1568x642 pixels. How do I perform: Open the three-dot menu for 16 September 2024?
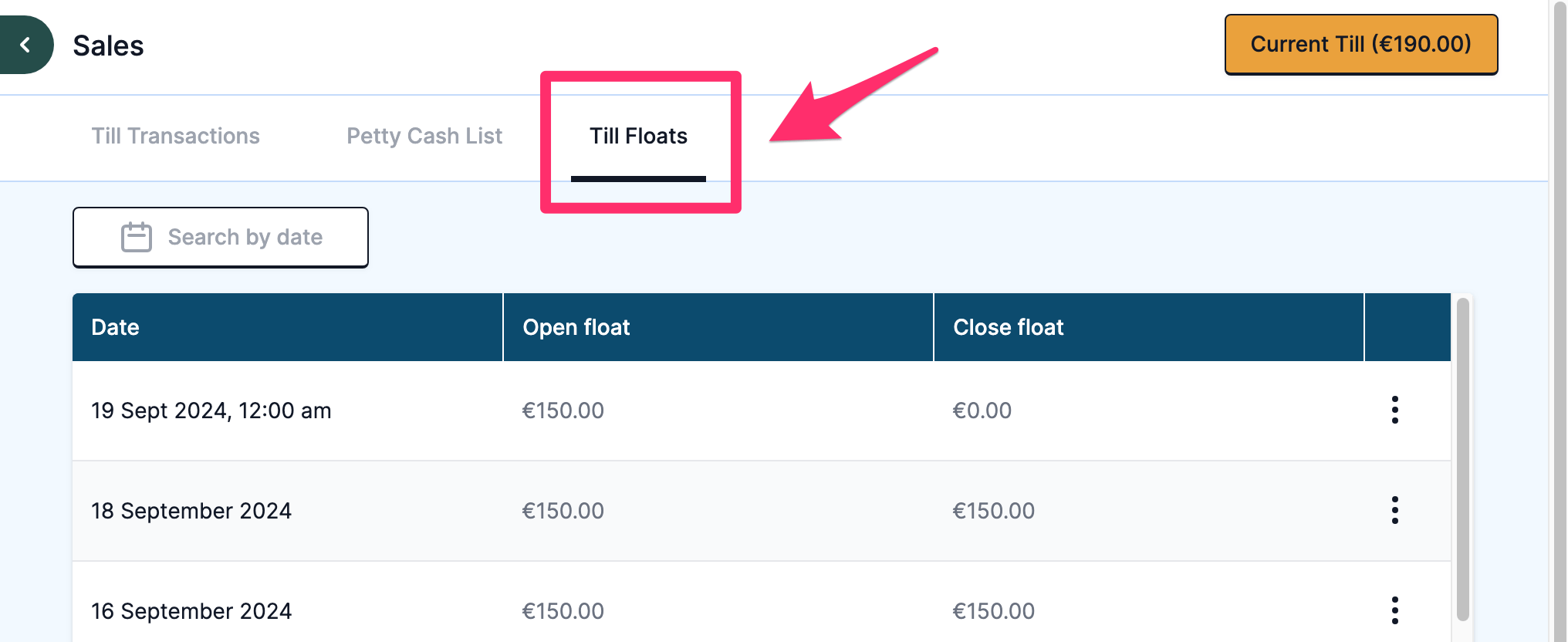(x=1394, y=610)
